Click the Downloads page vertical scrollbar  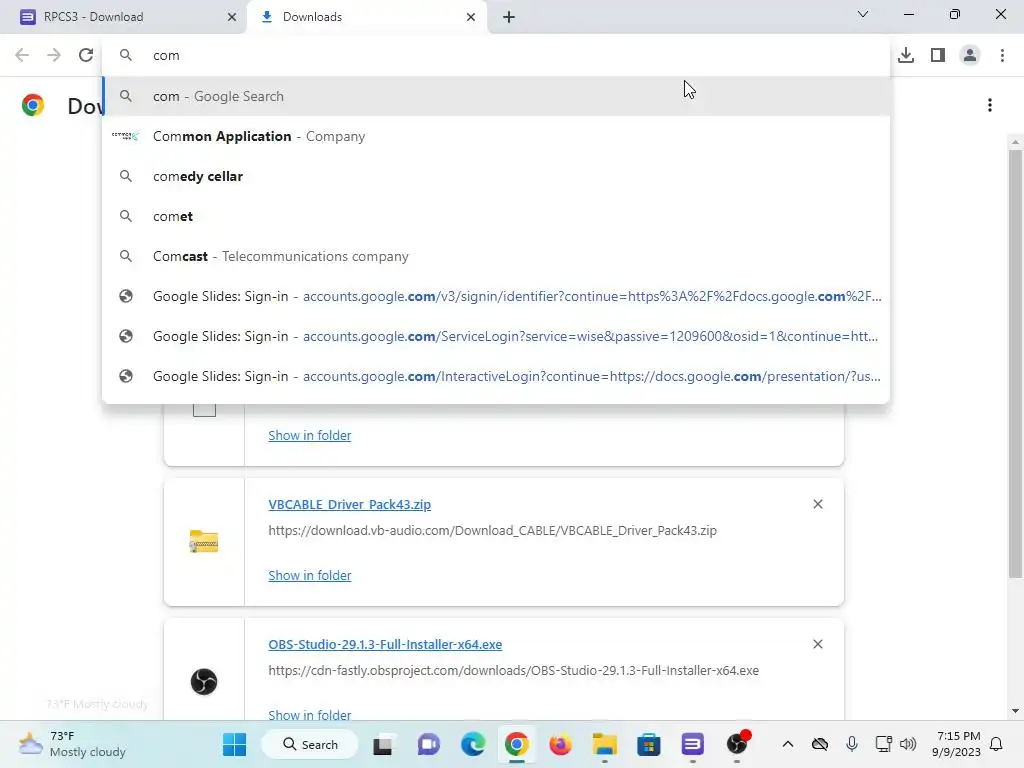click(x=1015, y=364)
